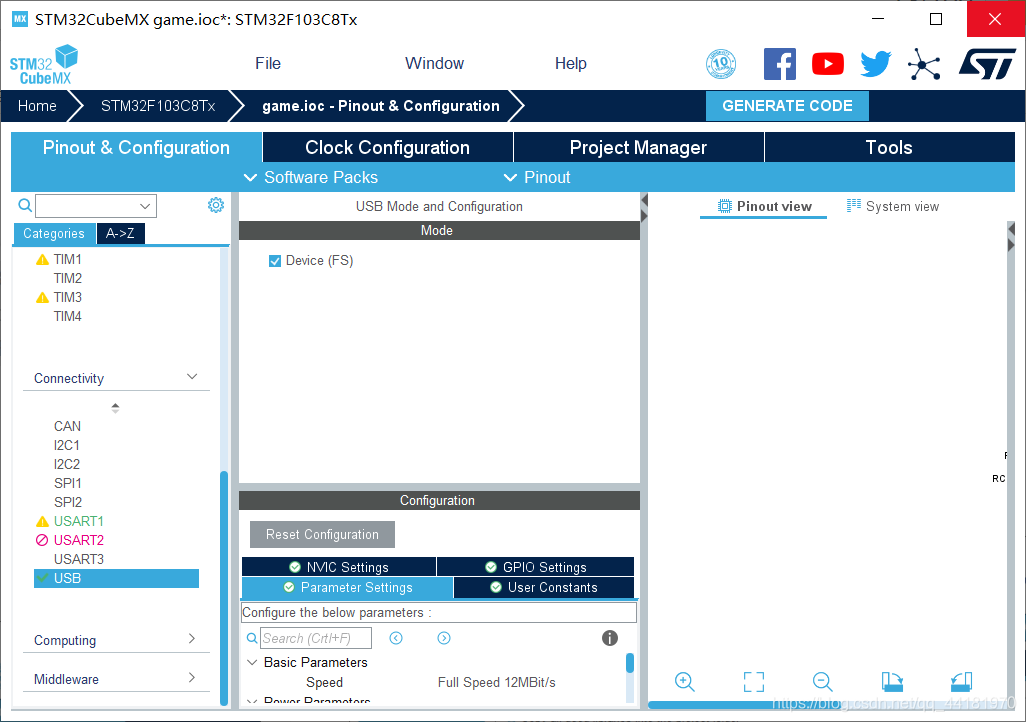
Task: Go to next parameter search result
Action: click(444, 638)
